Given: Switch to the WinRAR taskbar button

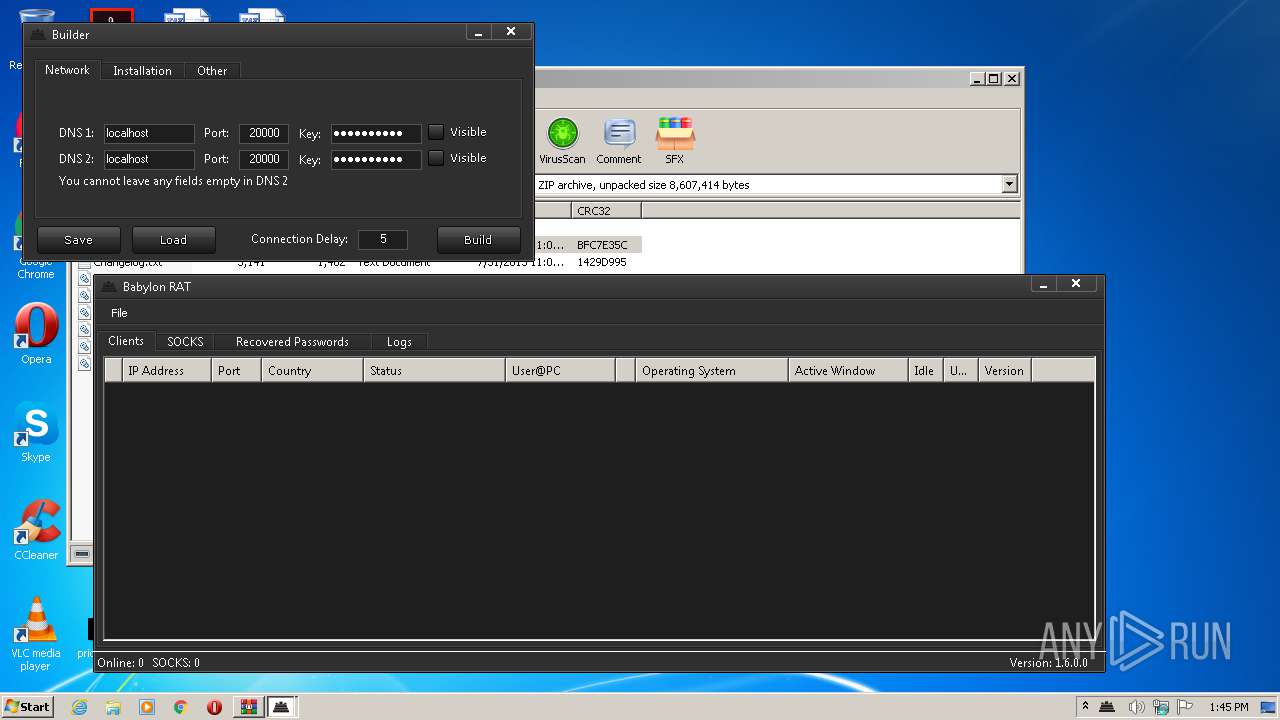Looking at the screenshot, I should [248, 707].
